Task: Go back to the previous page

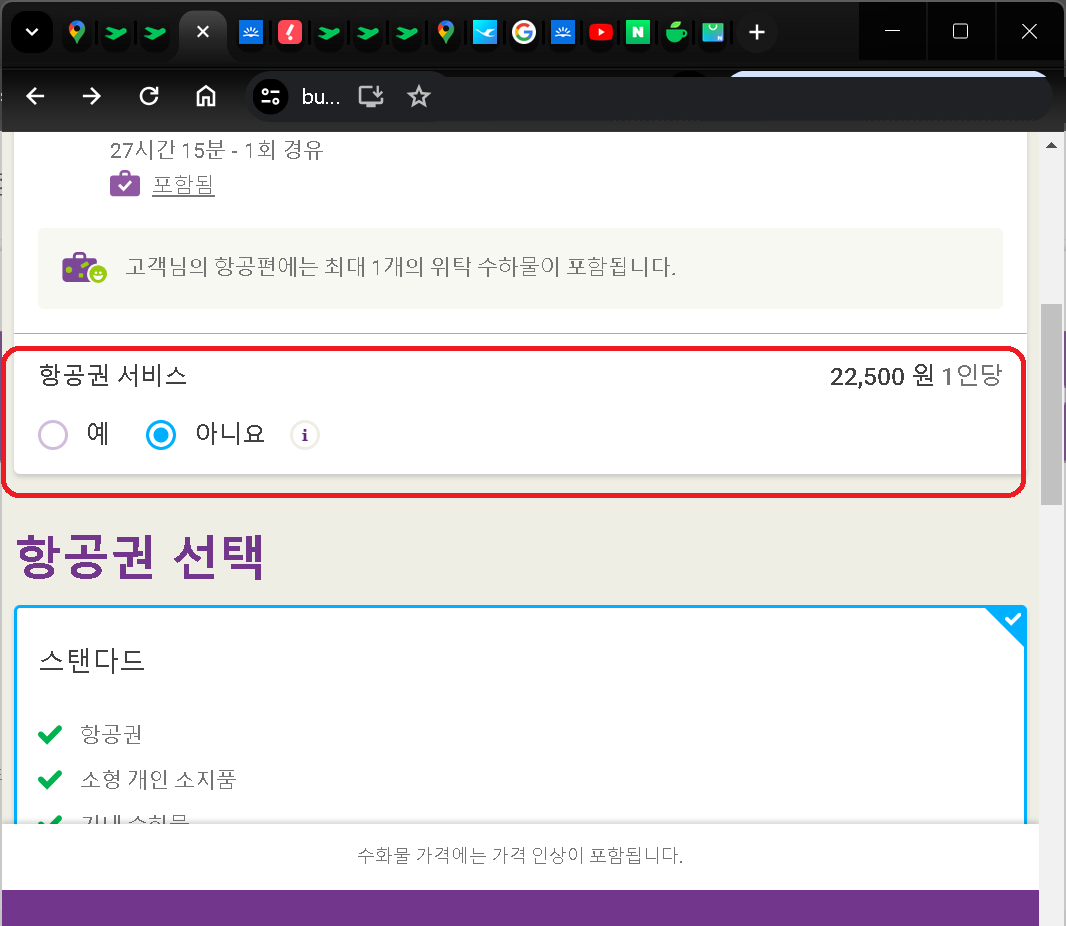Action: [35, 97]
